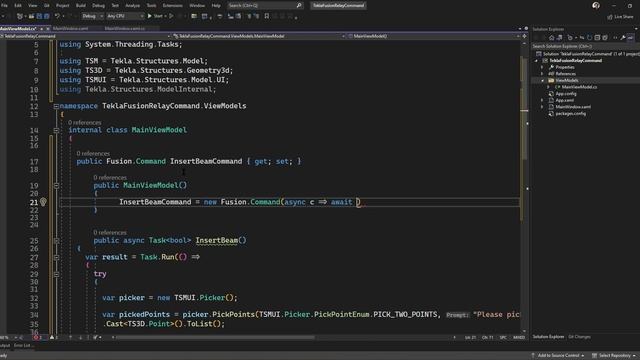Select MainViewModel.cs in Solution Explorer

(579, 87)
